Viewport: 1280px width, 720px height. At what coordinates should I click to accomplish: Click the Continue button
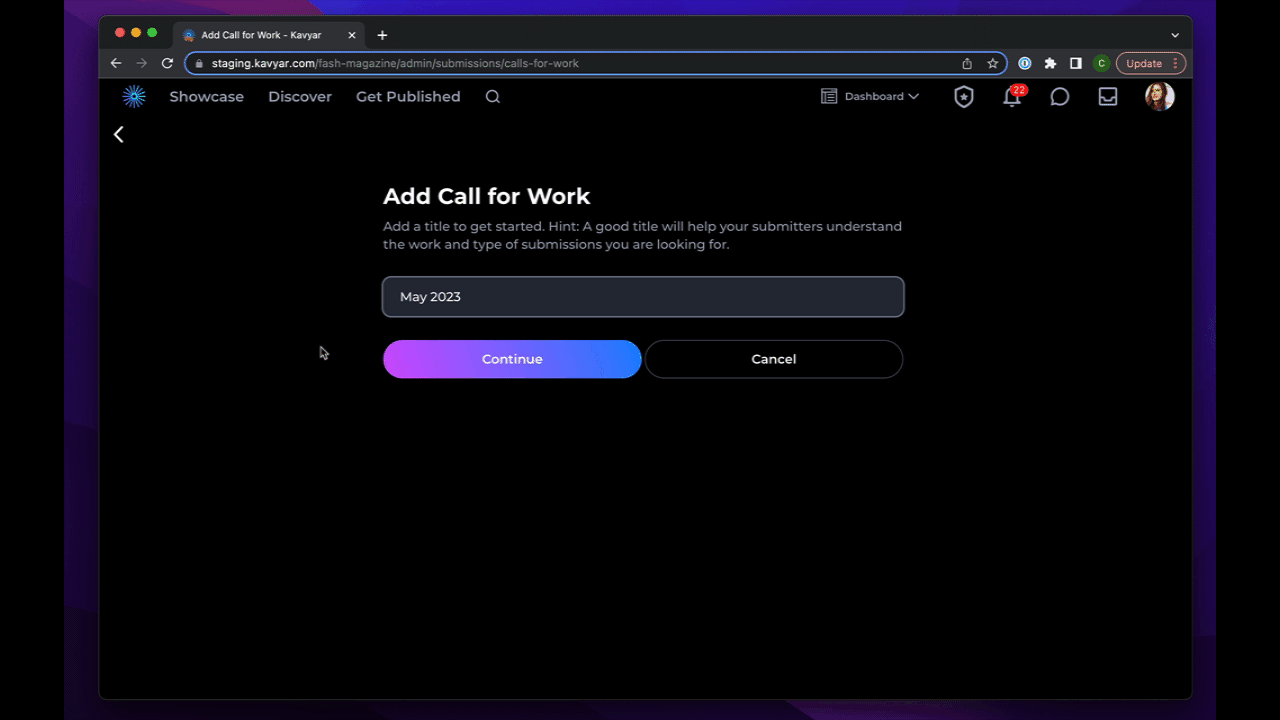512,359
